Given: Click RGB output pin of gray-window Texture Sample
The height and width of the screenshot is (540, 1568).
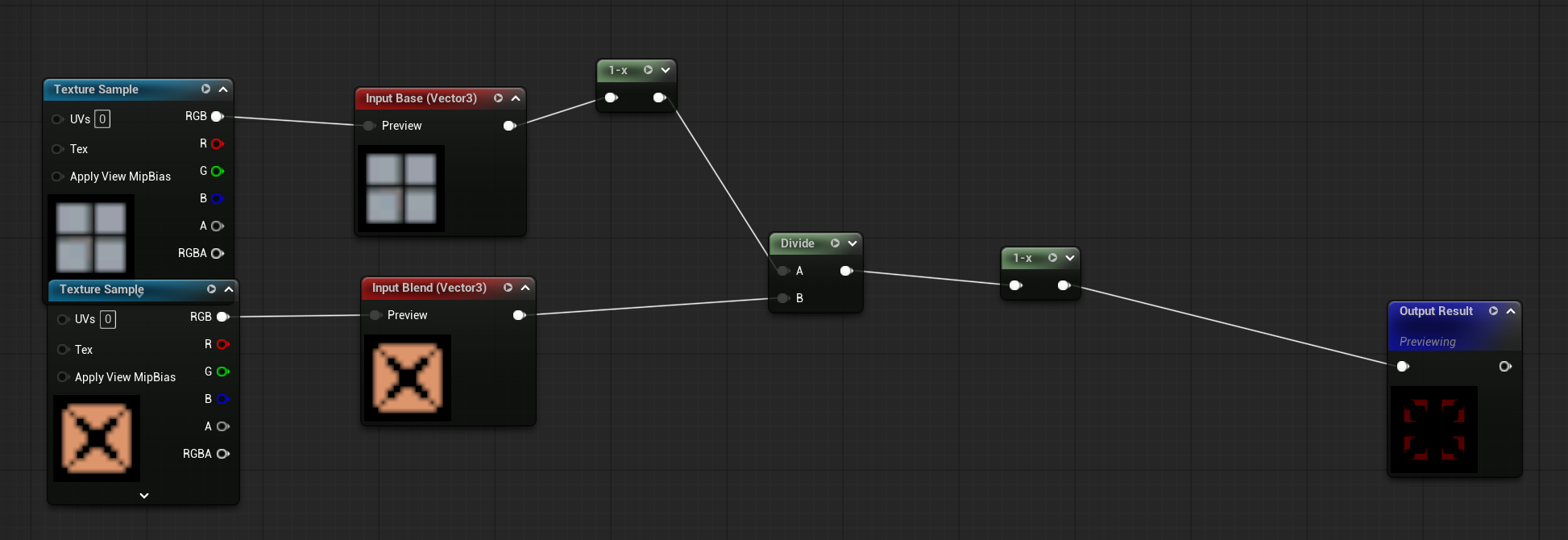Looking at the screenshot, I should (x=217, y=117).
